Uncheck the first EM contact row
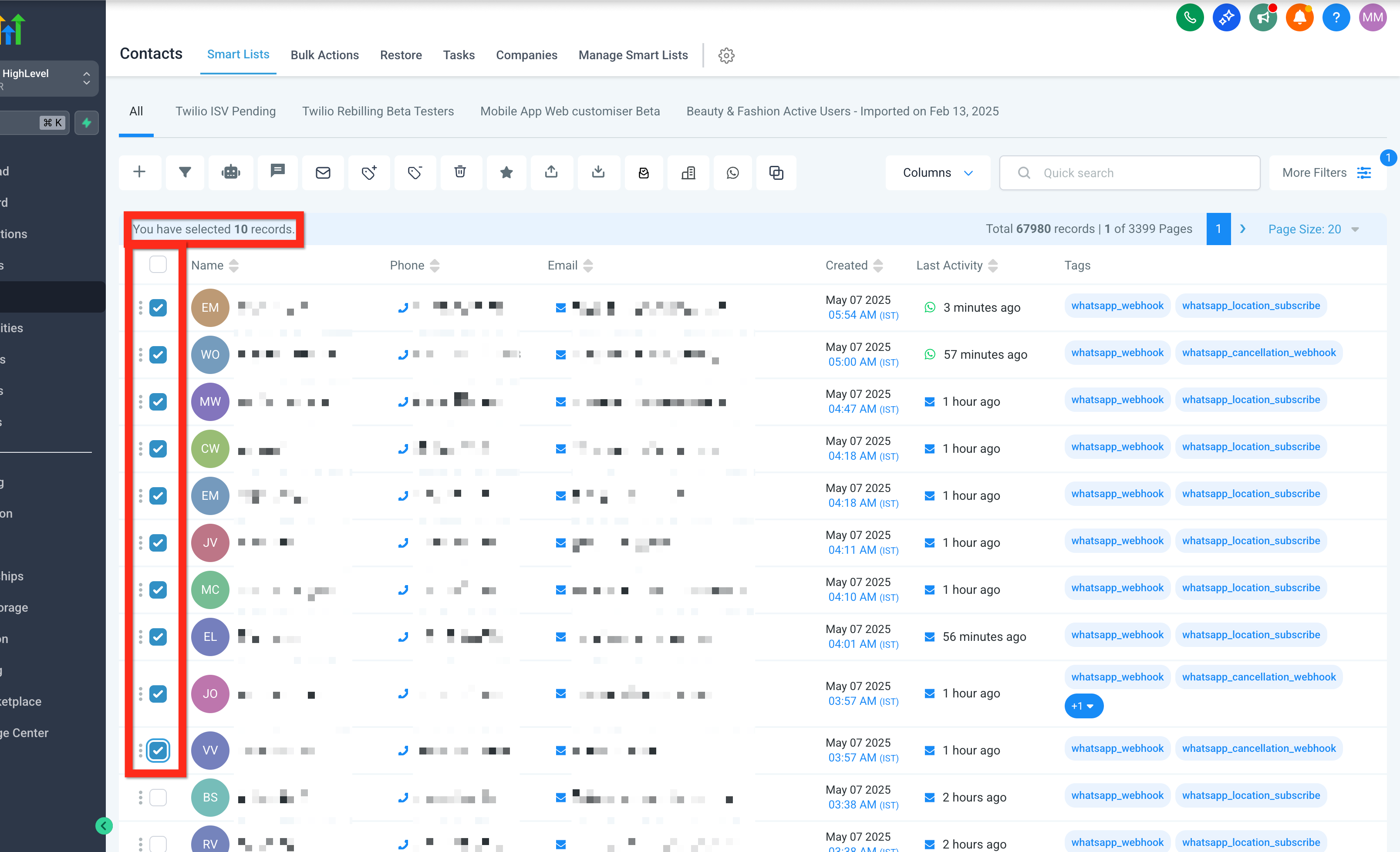The width and height of the screenshot is (1400, 852). [158, 307]
